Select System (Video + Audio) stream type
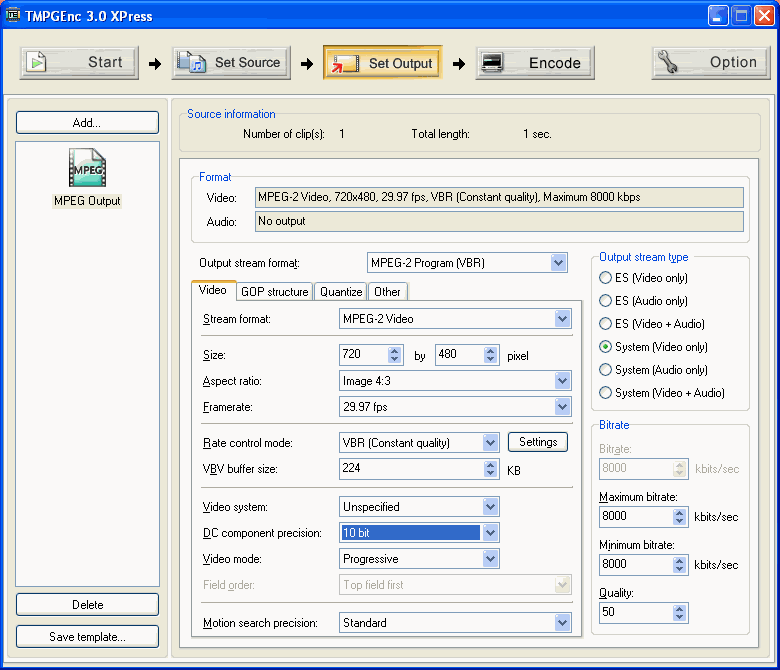The height and width of the screenshot is (670, 780). coord(662,392)
